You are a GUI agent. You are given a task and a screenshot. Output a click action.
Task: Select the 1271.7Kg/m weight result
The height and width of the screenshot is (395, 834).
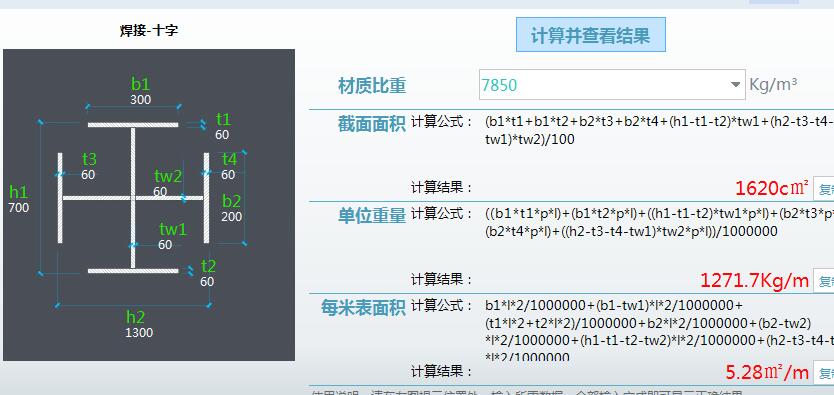click(754, 280)
